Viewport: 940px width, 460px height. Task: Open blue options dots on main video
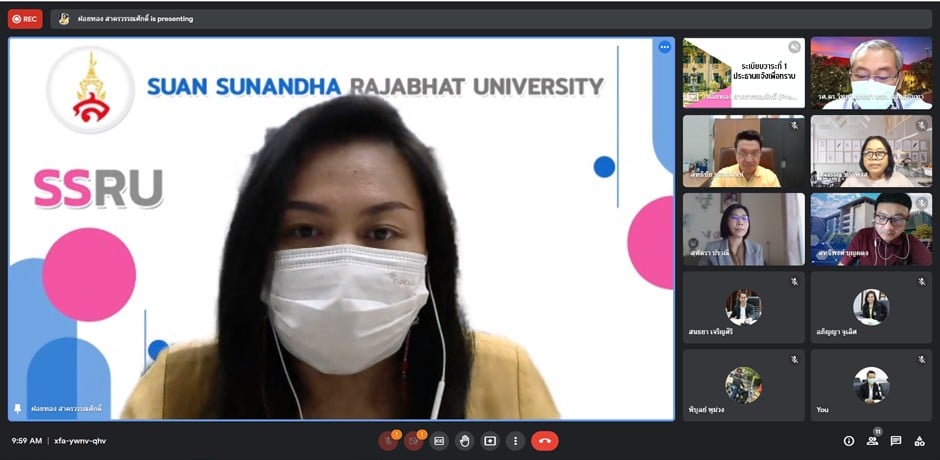coord(664,47)
